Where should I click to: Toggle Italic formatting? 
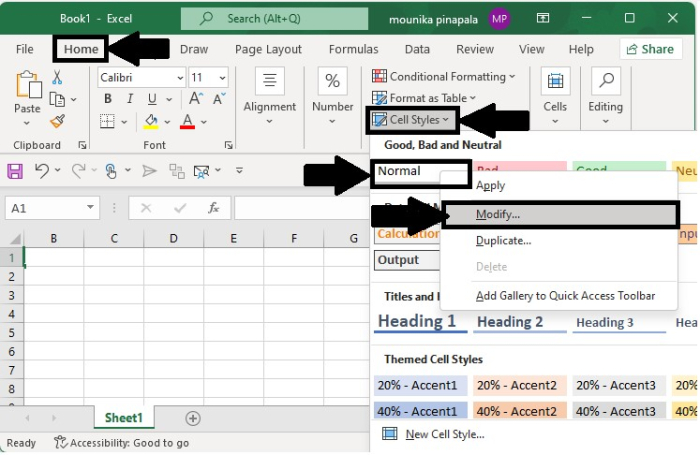130,99
